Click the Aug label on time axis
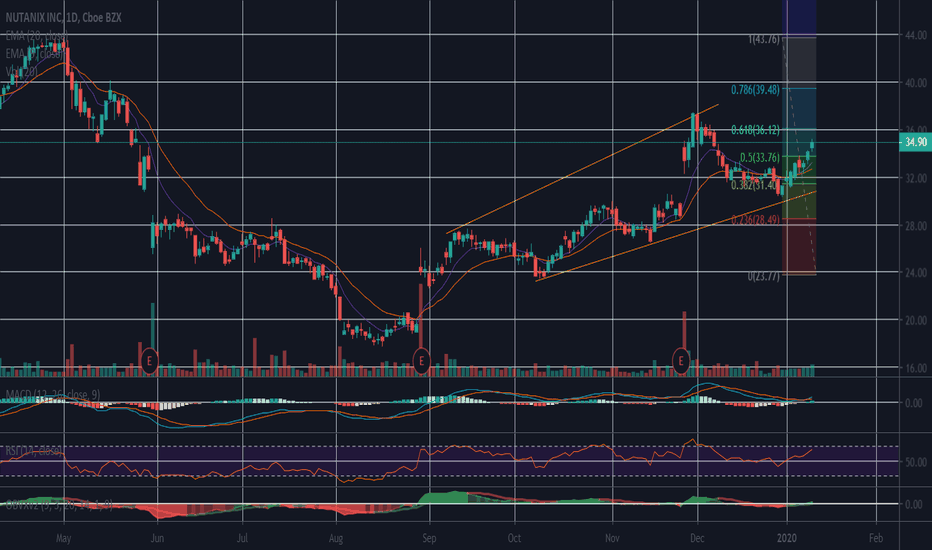 pyautogui.click(x=336, y=538)
